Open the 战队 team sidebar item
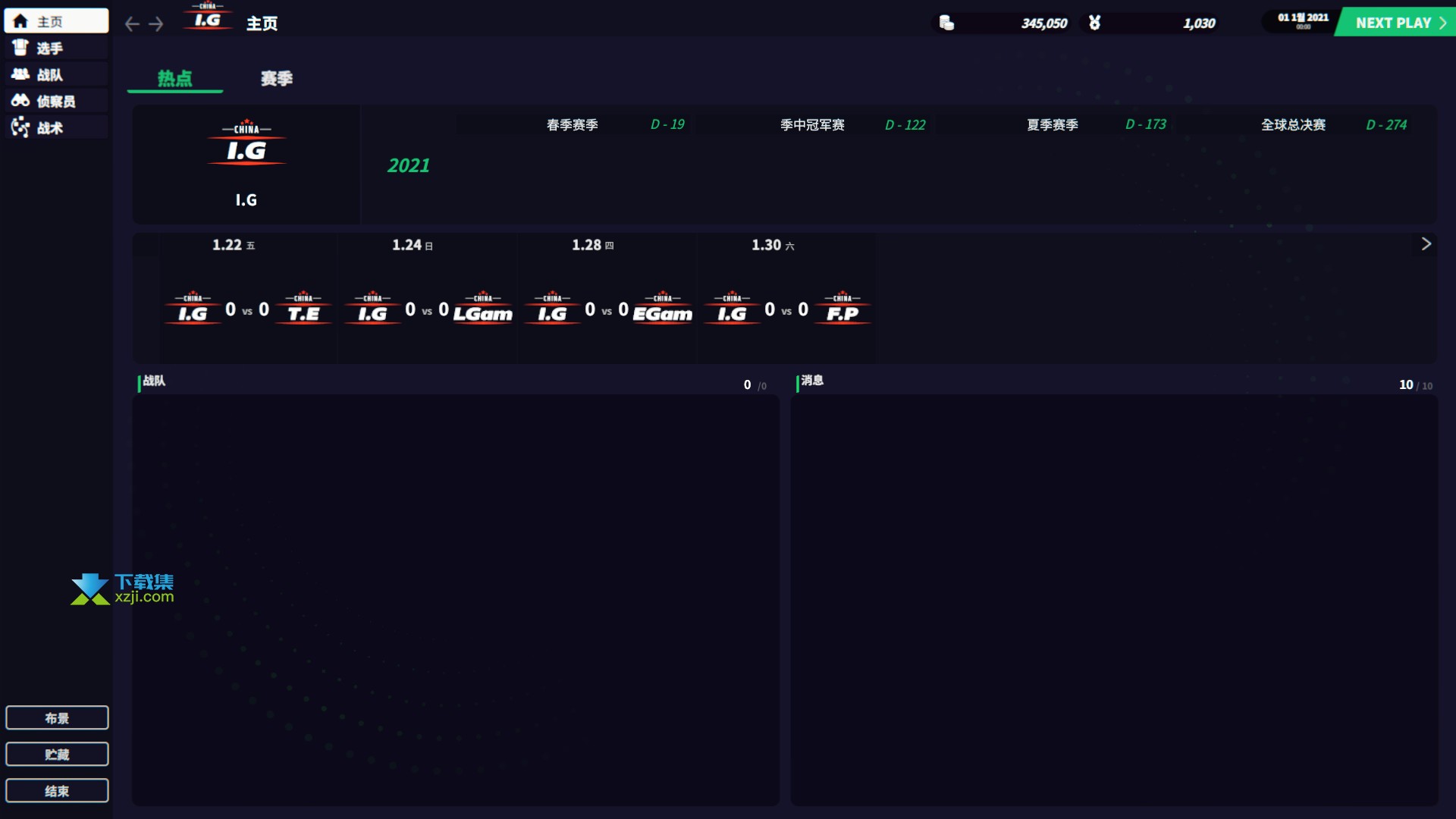Image resolution: width=1456 pixels, height=819 pixels. pyautogui.click(x=56, y=74)
